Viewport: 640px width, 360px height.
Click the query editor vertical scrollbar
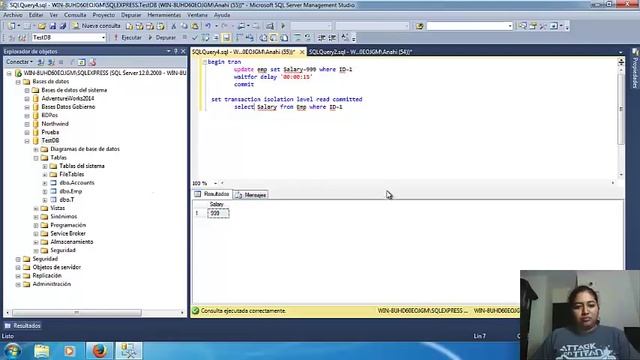tap(621, 109)
